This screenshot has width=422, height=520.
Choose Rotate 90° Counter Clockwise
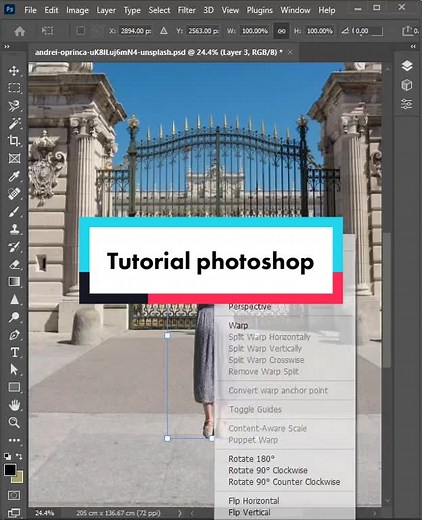pyautogui.click(x=285, y=482)
